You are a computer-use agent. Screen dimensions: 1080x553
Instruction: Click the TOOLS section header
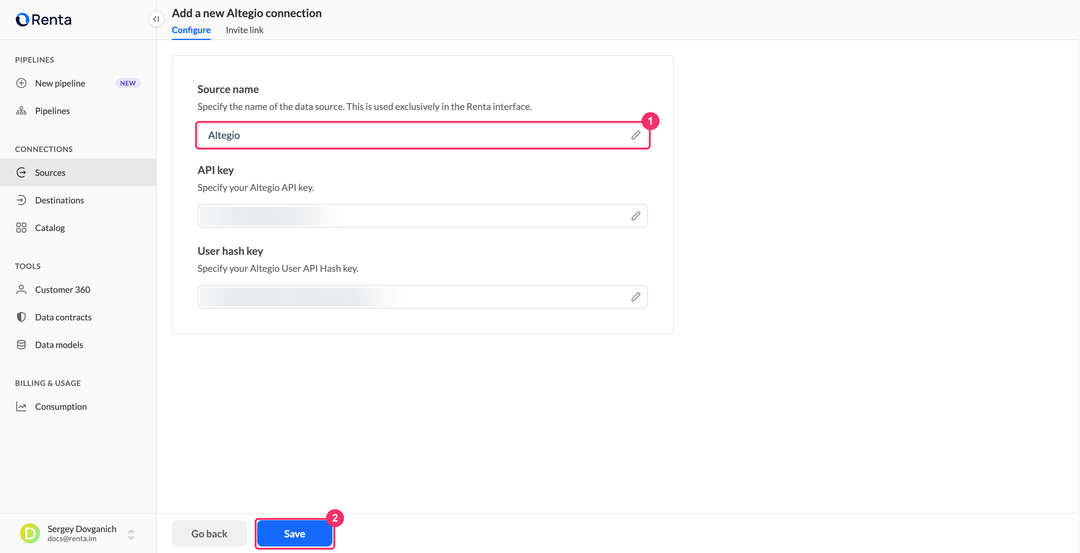28,267
